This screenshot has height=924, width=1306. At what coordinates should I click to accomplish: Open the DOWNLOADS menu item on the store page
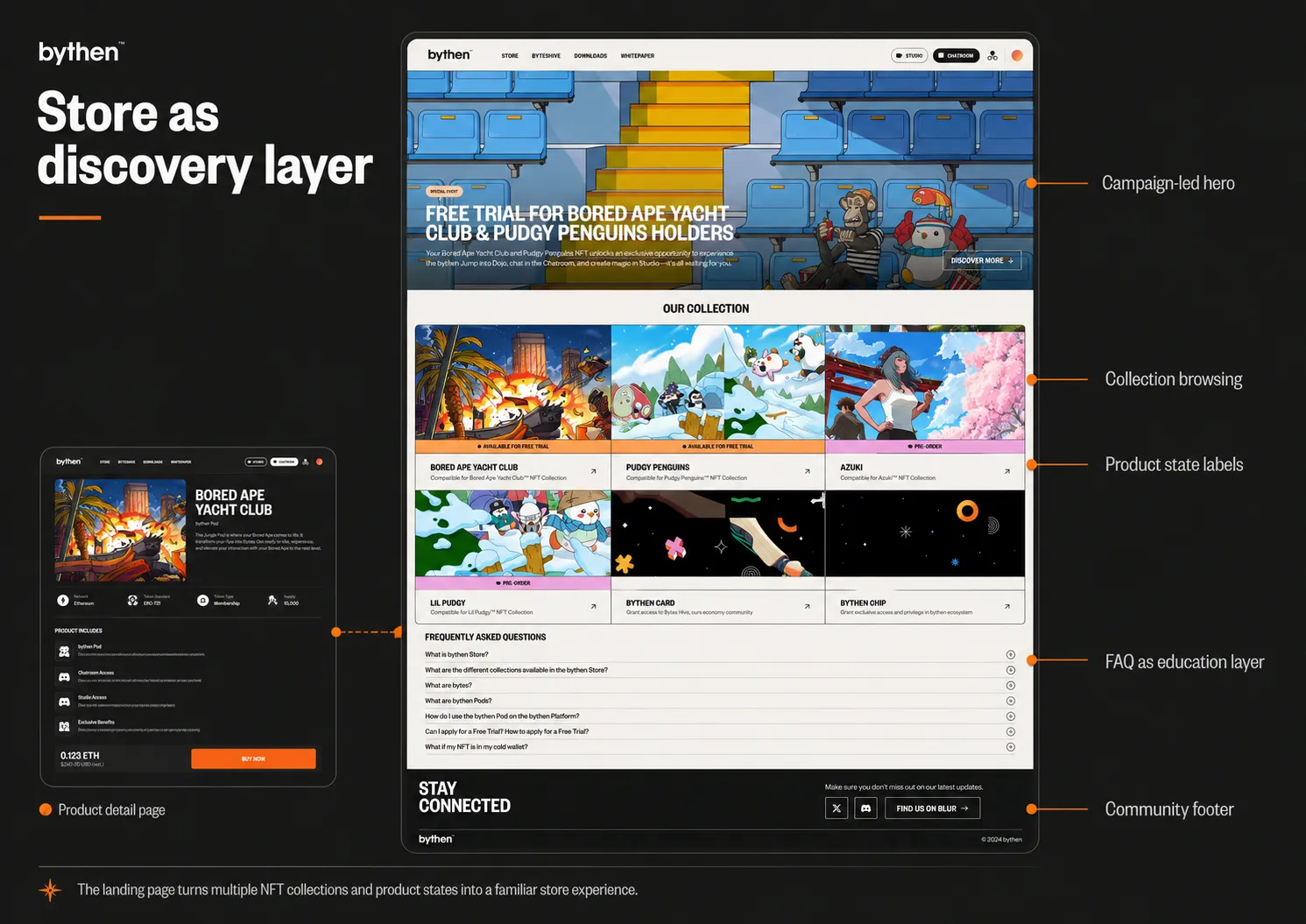(590, 56)
